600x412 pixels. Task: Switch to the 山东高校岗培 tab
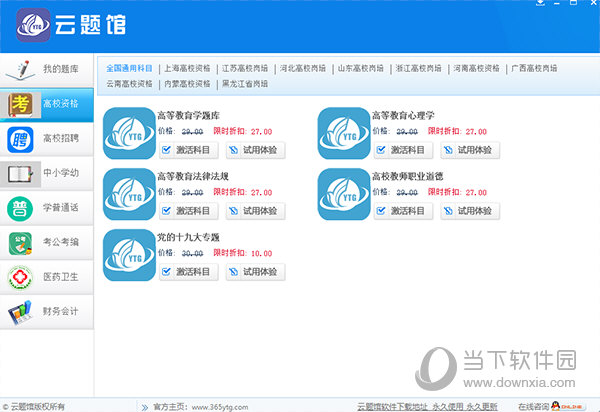(x=360, y=68)
